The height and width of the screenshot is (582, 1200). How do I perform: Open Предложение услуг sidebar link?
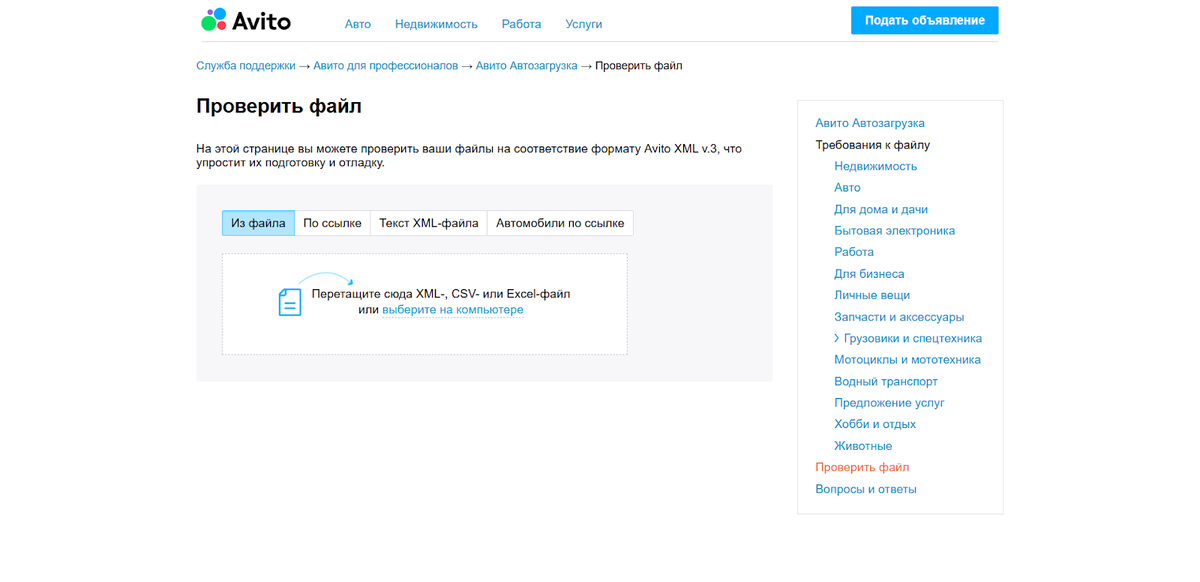[x=890, y=403]
